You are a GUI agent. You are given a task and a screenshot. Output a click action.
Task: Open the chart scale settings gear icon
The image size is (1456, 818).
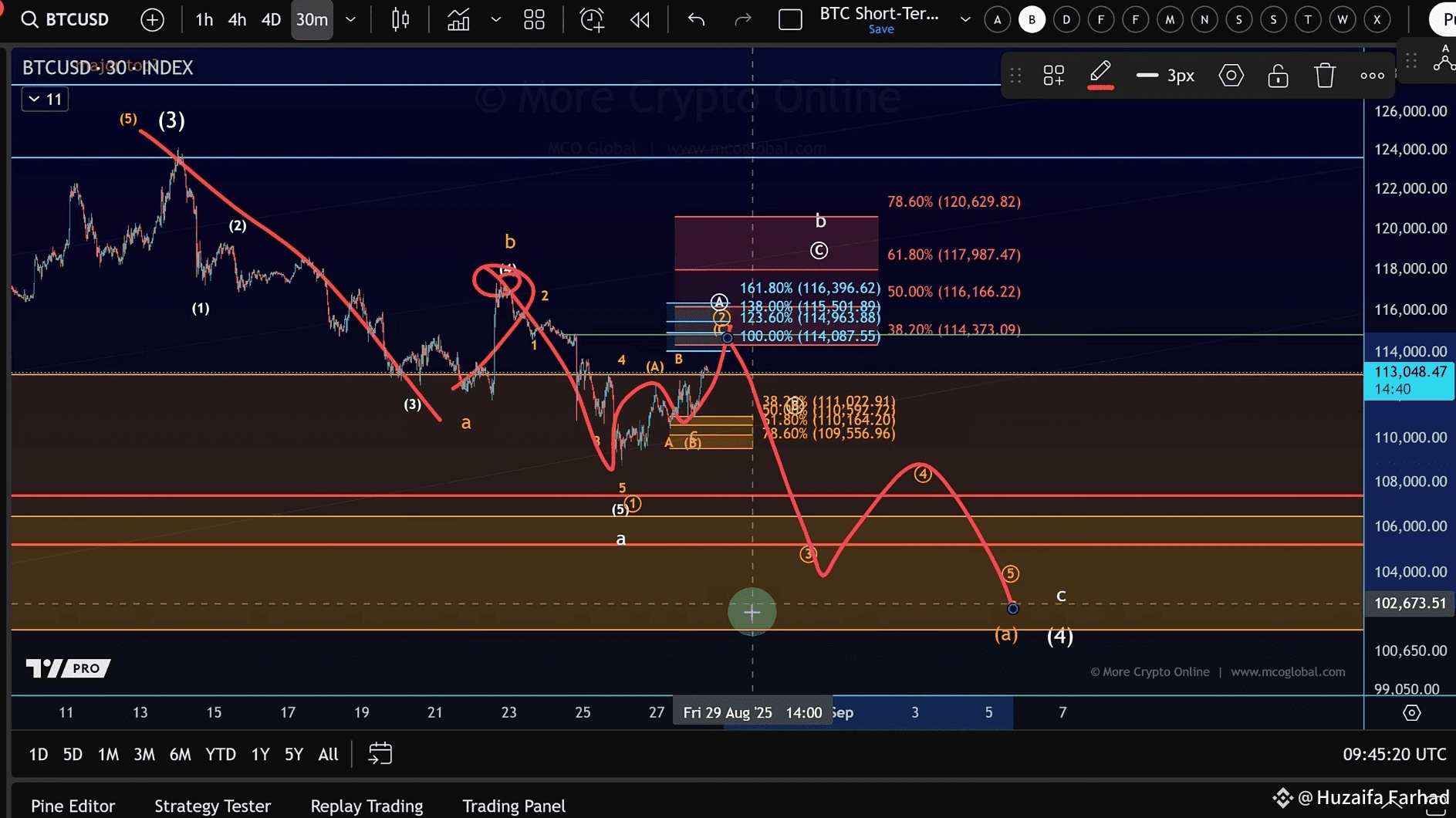coord(1411,713)
